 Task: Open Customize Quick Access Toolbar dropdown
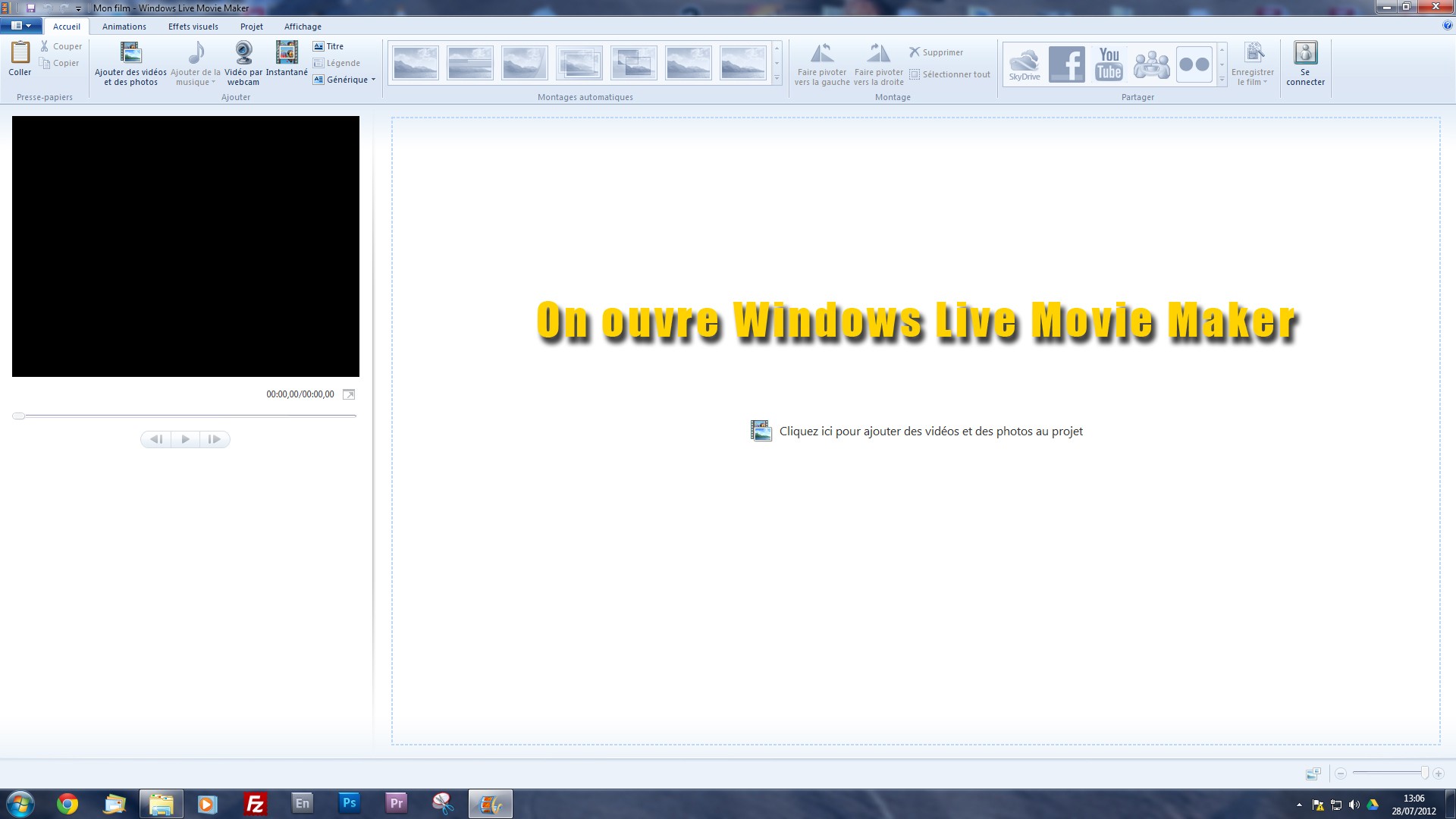(x=78, y=8)
